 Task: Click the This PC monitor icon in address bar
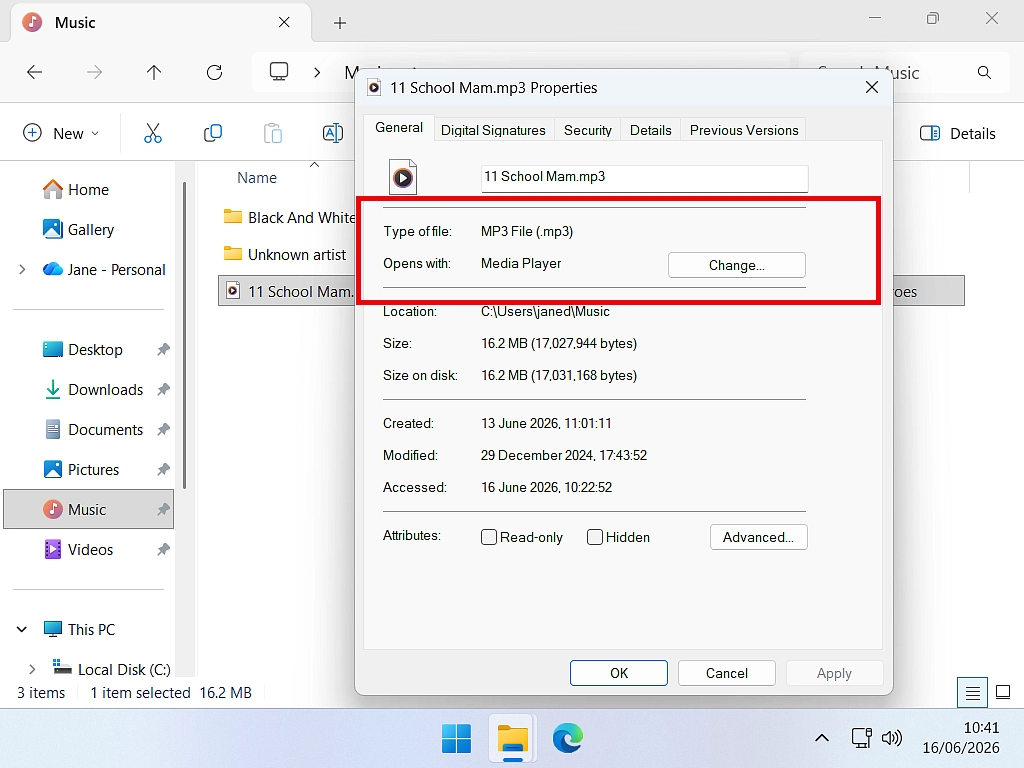(279, 72)
